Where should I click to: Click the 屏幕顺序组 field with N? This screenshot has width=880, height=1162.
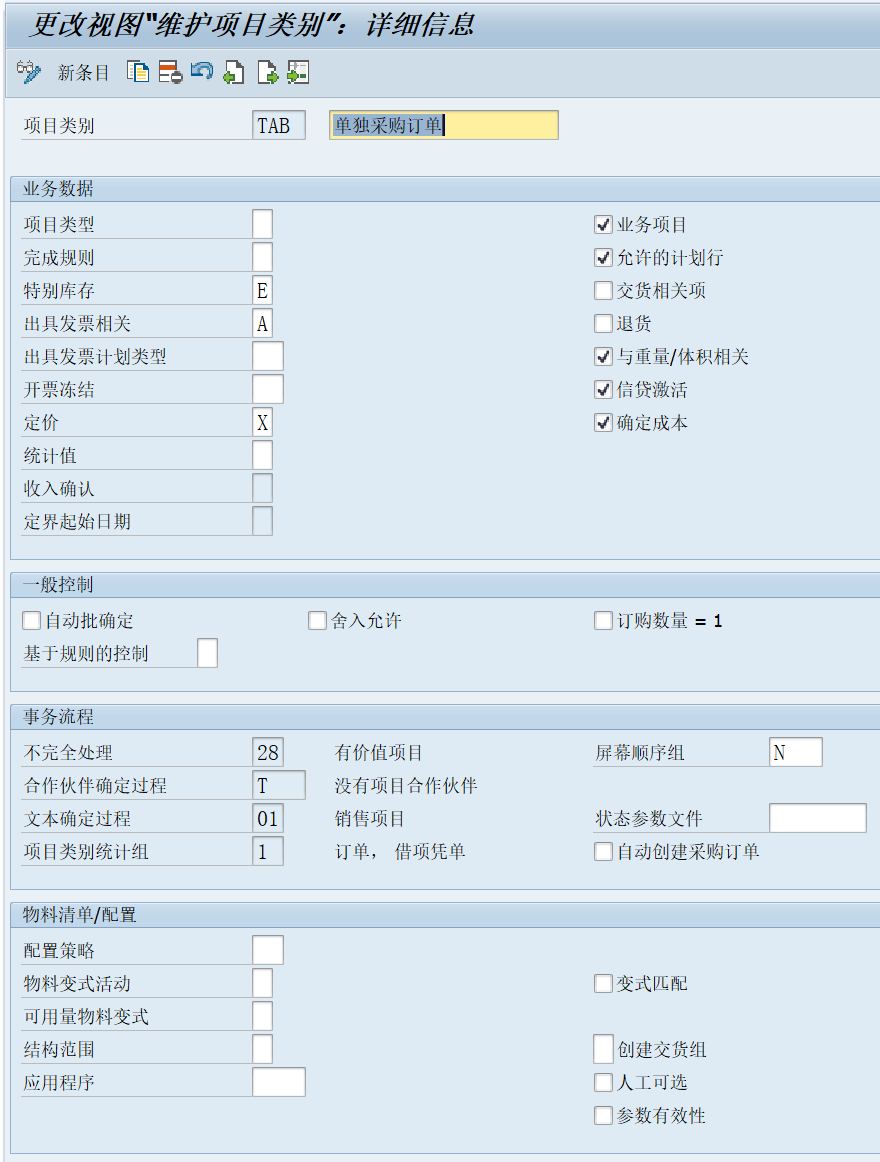(x=795, y=752)
